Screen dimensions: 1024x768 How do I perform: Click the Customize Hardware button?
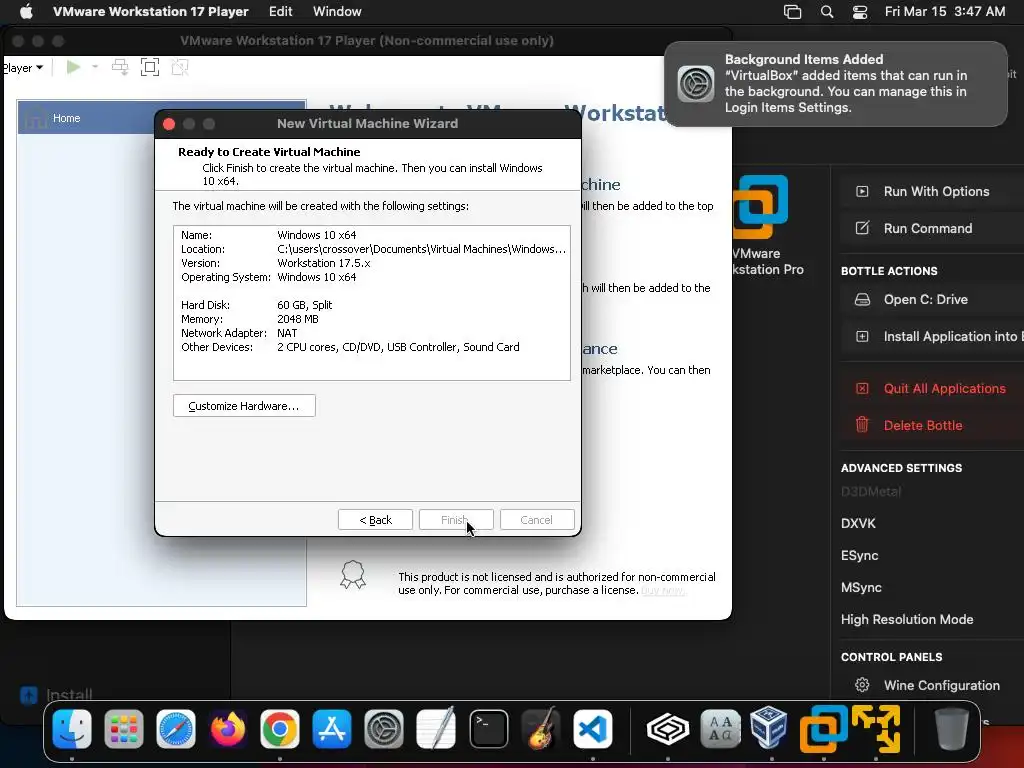[244, 406]
